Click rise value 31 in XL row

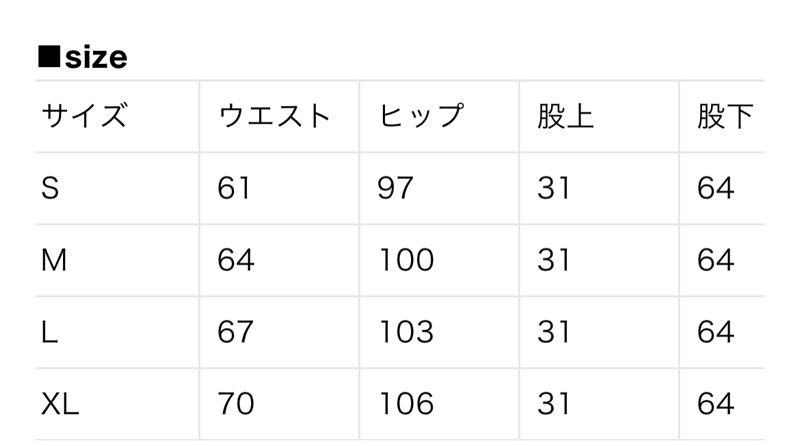tap(554, 404)
